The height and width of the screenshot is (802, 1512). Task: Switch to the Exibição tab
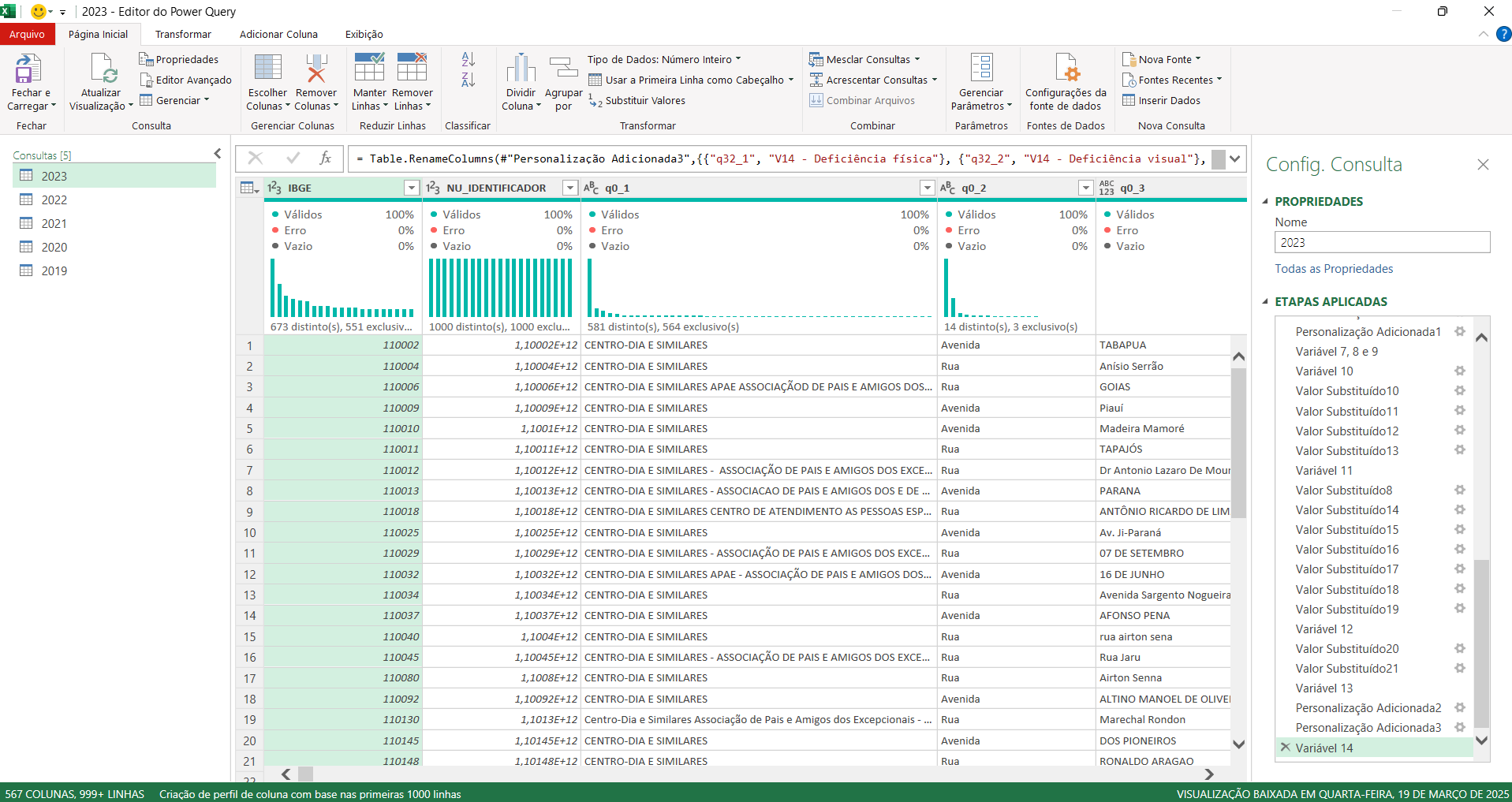click(364, 34)
